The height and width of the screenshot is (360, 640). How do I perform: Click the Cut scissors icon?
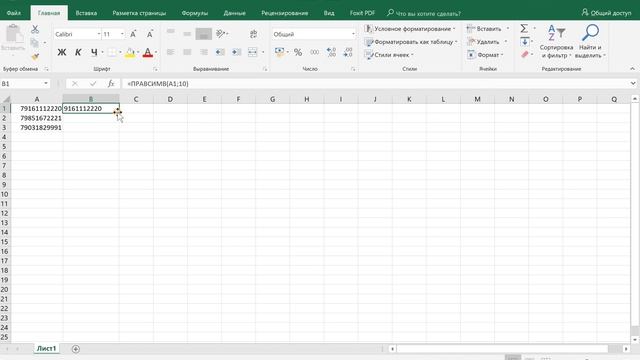point(35,29)
